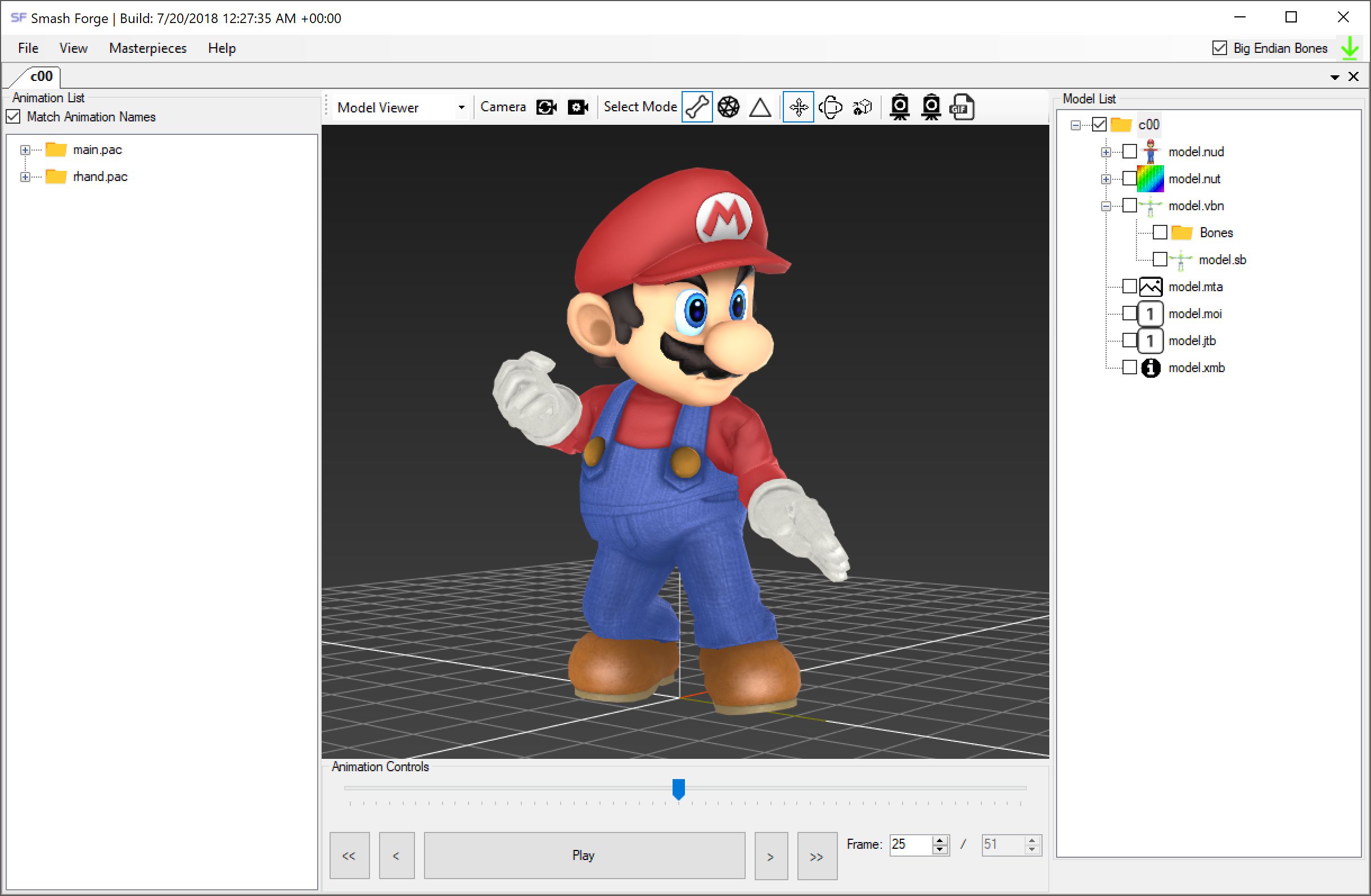Uncheck Match Animation Names

[14, 117]
